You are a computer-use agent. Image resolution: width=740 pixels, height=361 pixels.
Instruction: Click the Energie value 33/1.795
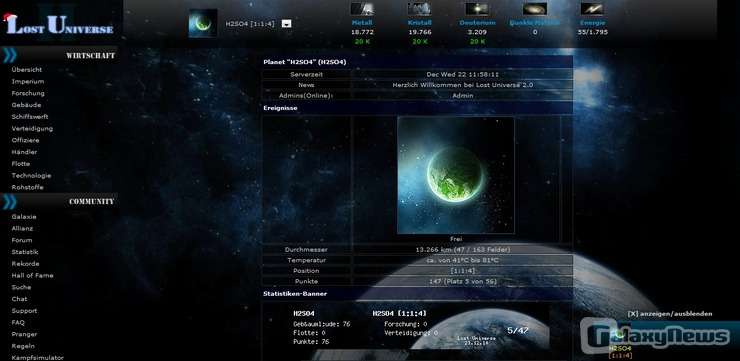pyautogui.click(x=592, y=32)
